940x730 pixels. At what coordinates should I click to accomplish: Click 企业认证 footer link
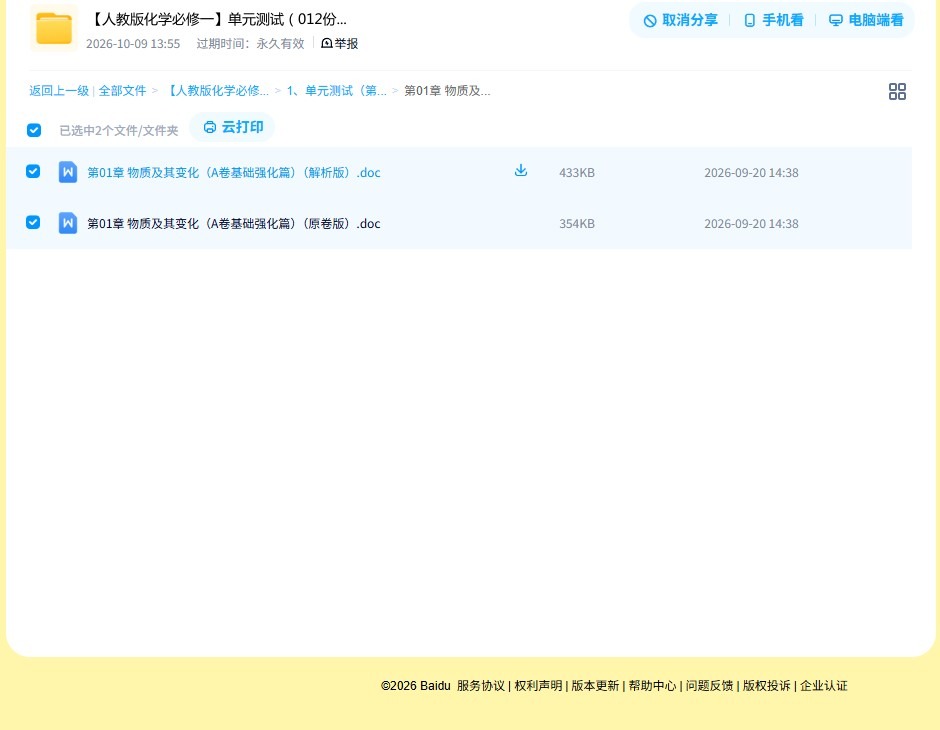click(824, 686)
